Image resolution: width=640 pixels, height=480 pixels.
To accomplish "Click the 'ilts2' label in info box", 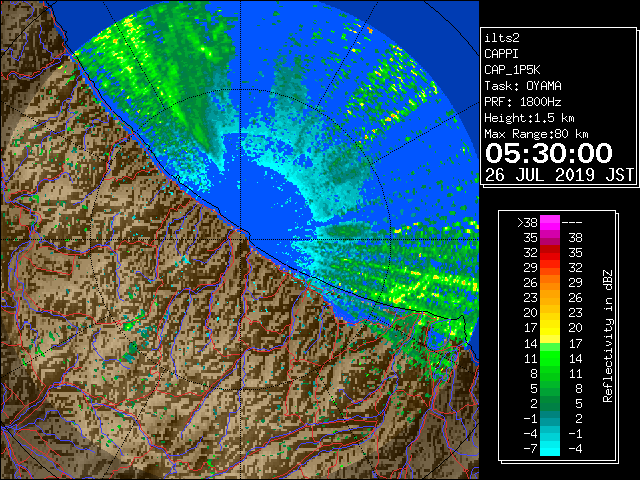I will tap(502, 38).
